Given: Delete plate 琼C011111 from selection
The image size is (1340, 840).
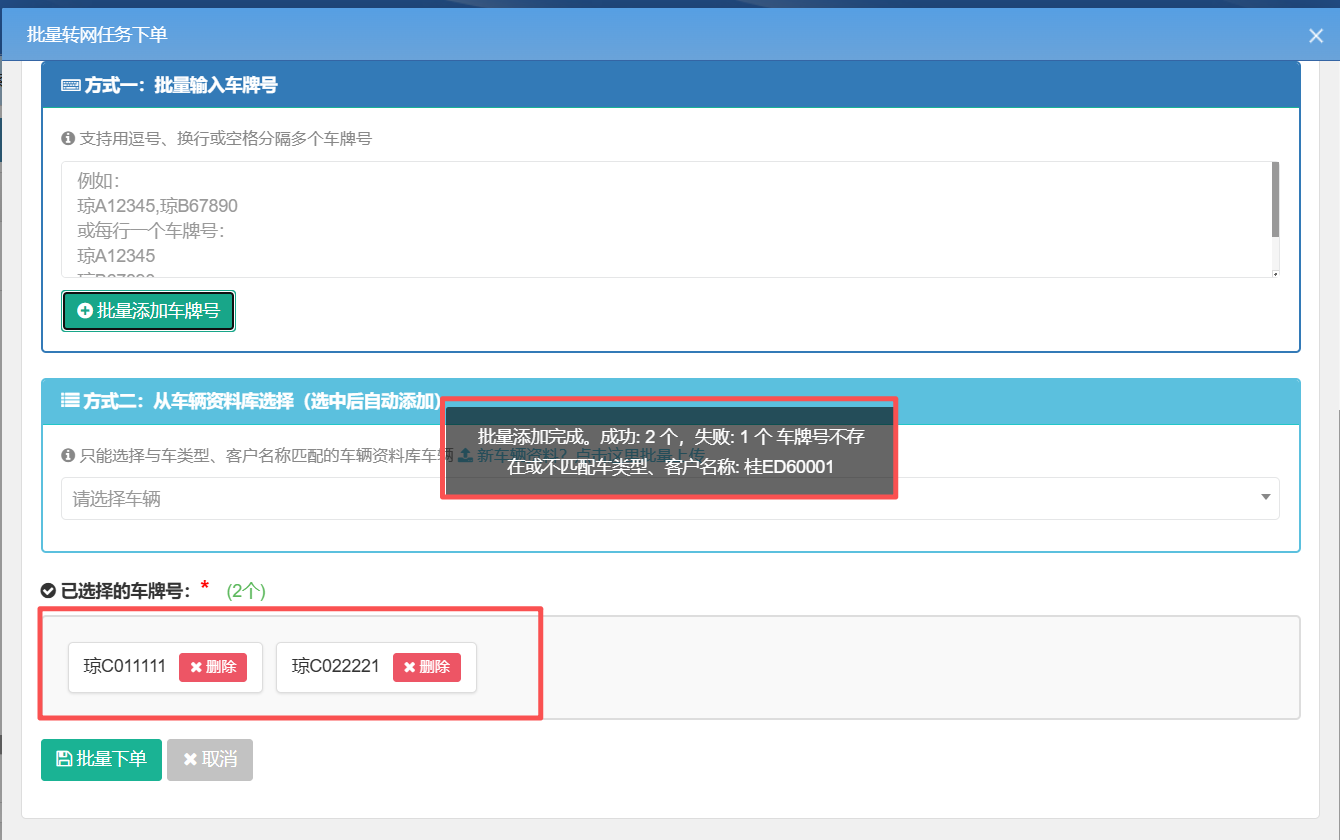Looking at the screenshot, I should click(213, 667).
